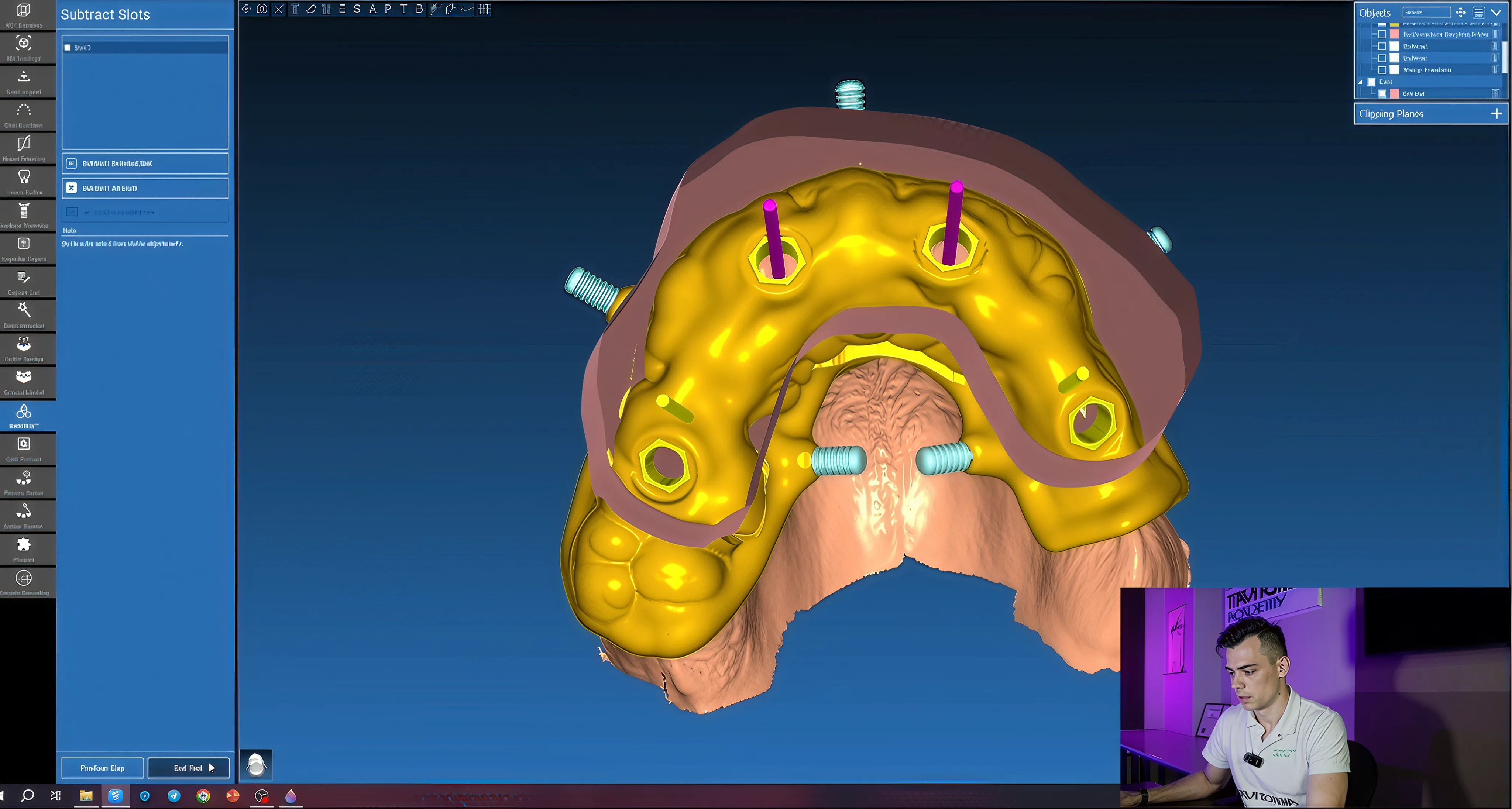The image size is (1512, 809).
Task: Open Chrome from the taskbar
Action: [203, 795]
